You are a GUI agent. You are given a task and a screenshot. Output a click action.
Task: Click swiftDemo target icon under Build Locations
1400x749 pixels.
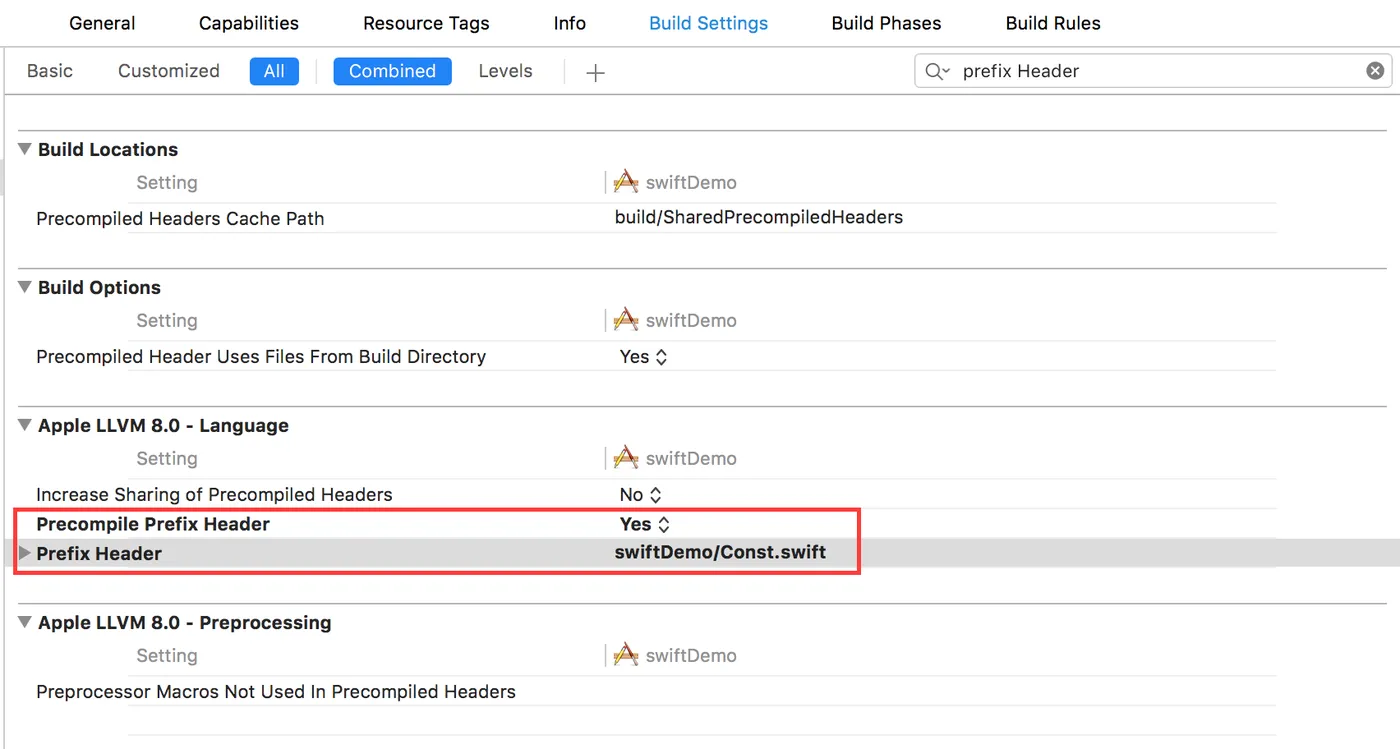coord(626,182)
